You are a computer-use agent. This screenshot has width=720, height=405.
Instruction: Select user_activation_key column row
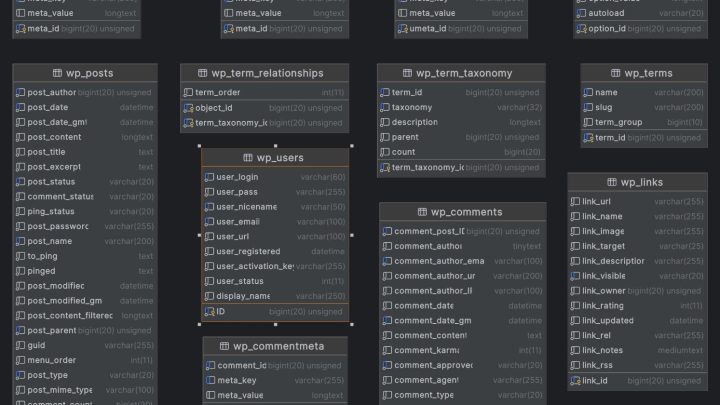coord(276,266)
